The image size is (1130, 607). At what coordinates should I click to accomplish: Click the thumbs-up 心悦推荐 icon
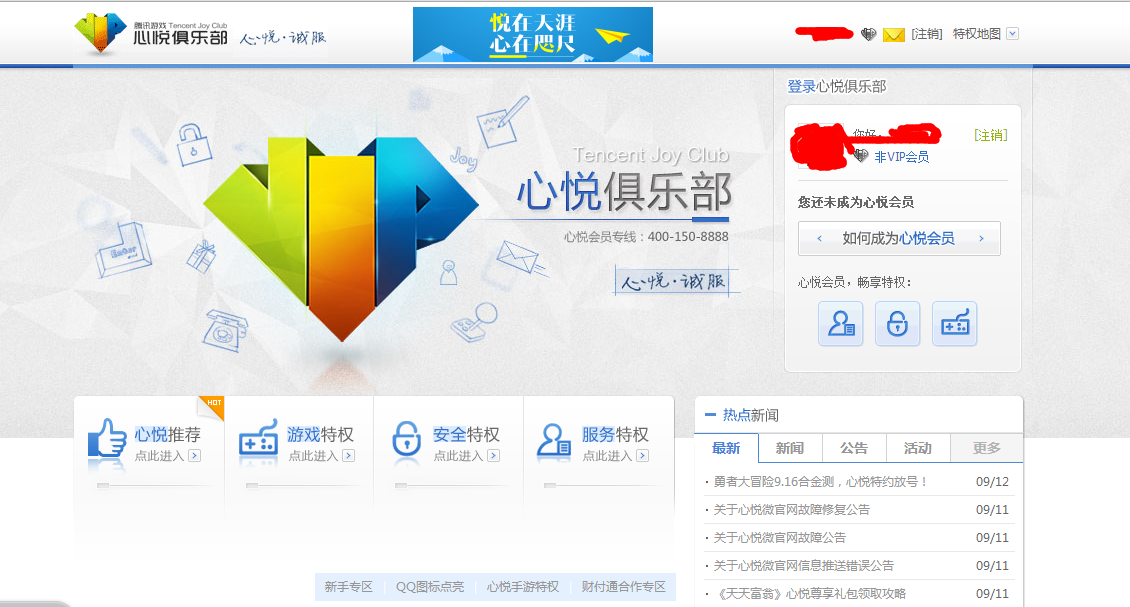pyautogui.click(x=107, y=439)
